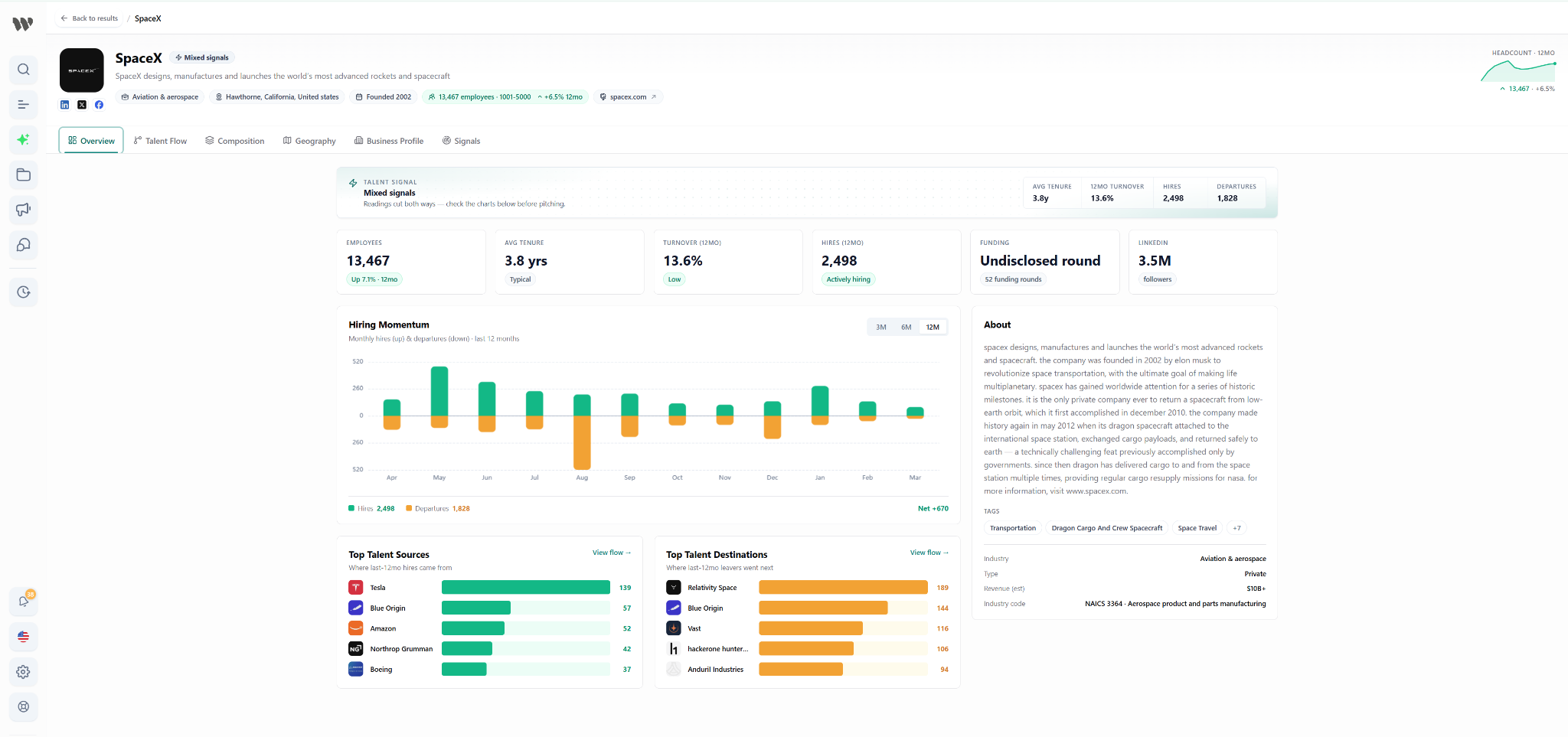Screen dimensions: 1568x737
Task: Click the Blue Origin row in Talent Sources
Action: pyautogui.click(x=490, y=608)
